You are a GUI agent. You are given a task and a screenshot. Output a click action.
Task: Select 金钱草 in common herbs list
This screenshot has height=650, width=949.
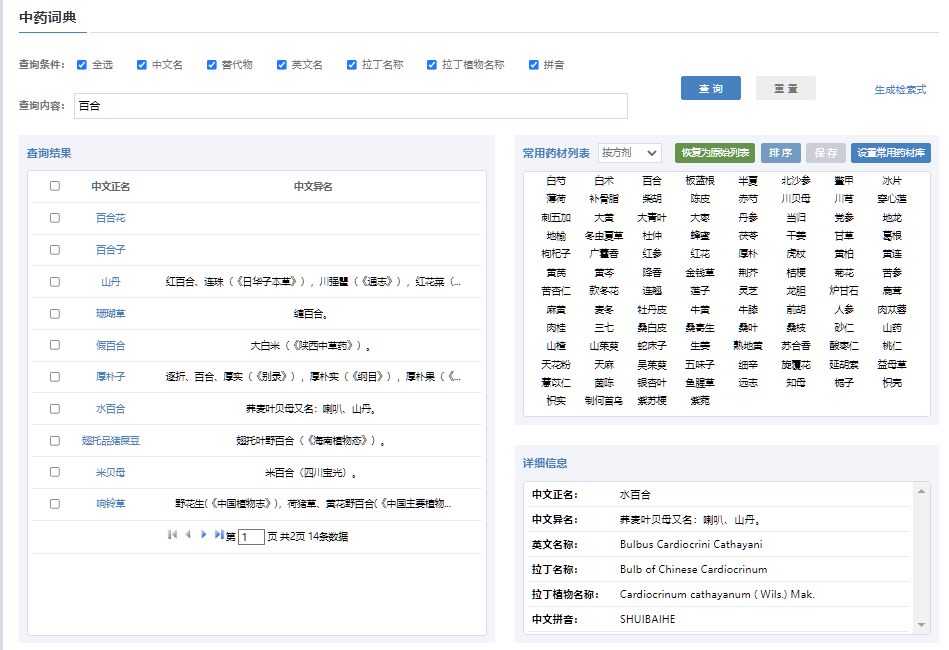coord(700,273)
